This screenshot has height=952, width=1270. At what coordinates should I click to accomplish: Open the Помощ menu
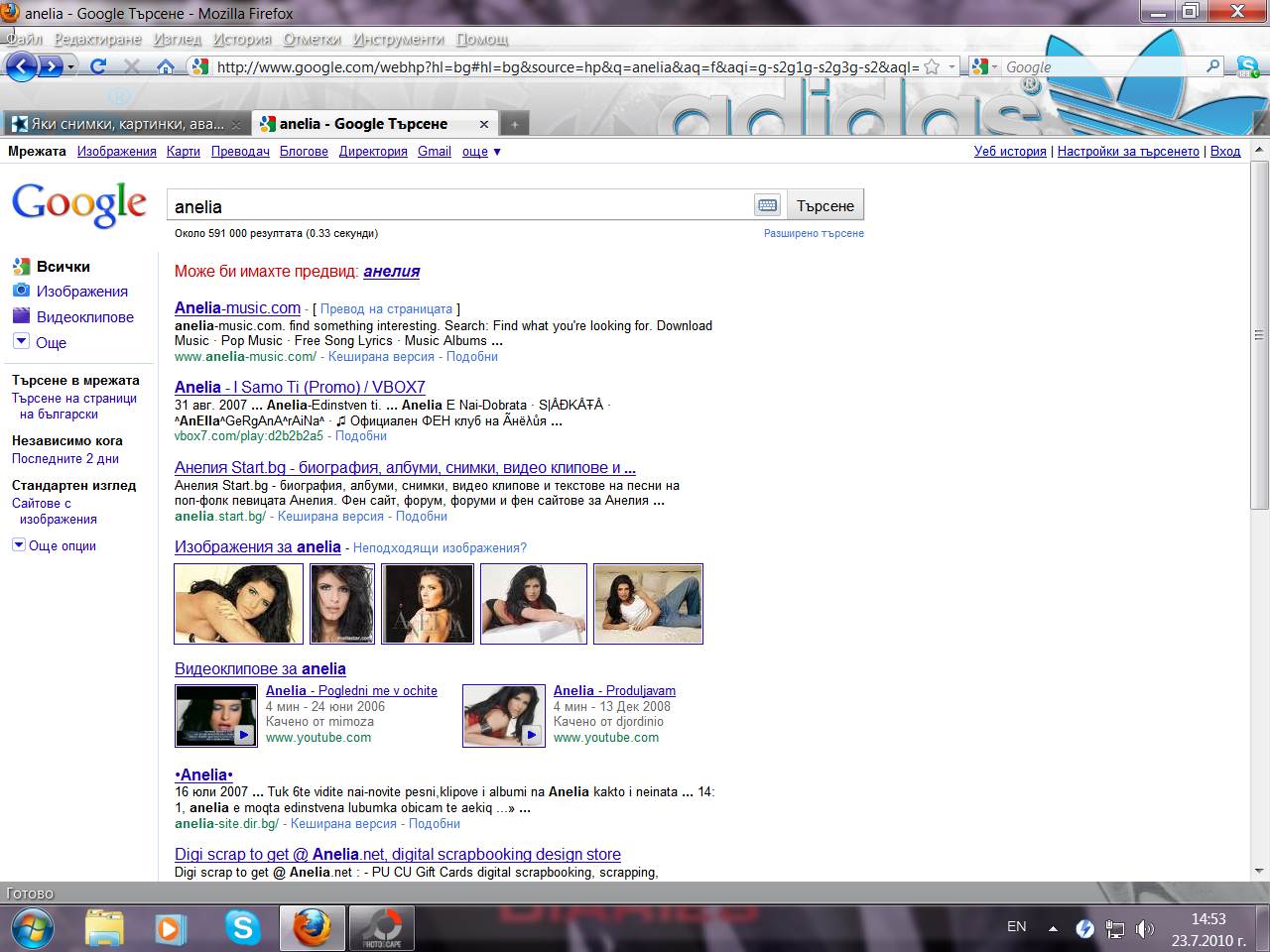tap(482, 39)
